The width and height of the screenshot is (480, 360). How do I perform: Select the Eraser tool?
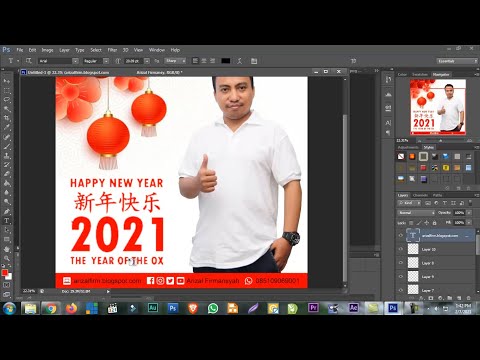point(7,174)
